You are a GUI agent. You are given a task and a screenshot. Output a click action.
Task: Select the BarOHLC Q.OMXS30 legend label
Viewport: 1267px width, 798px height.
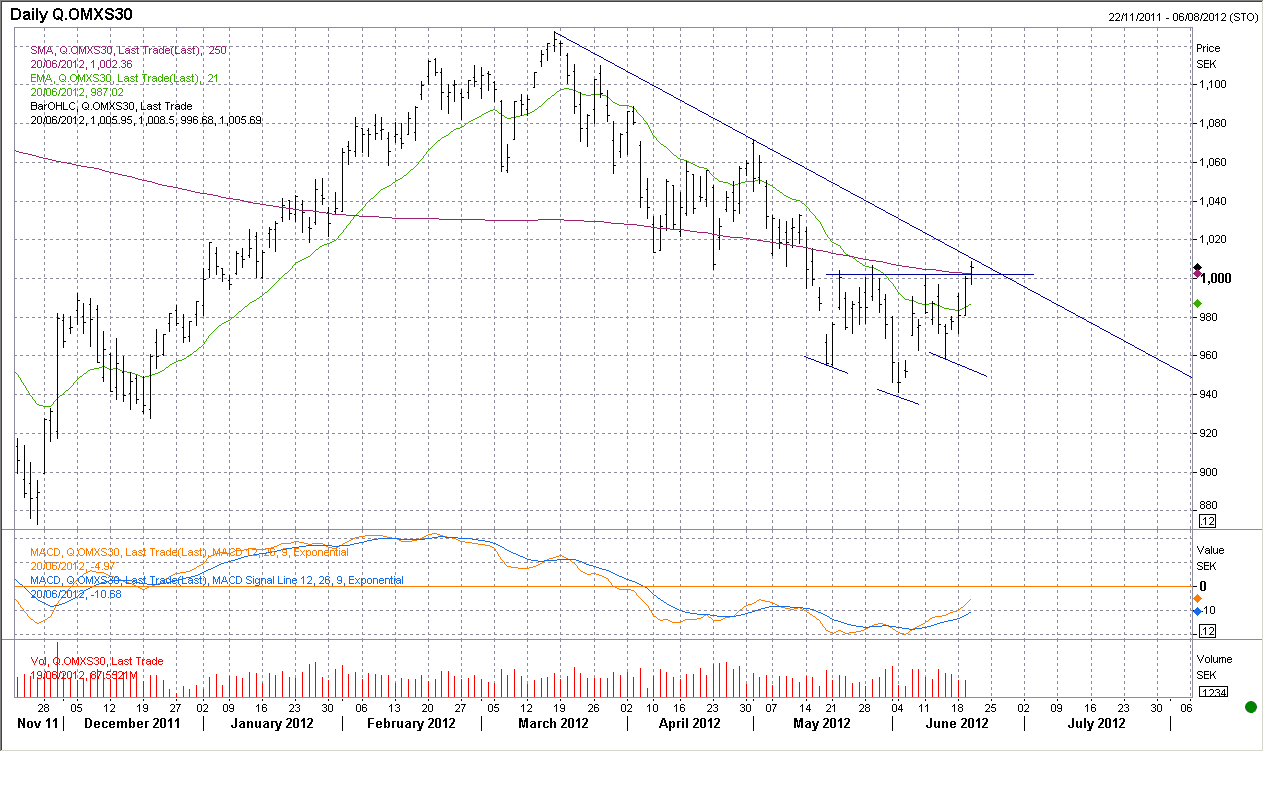tap(111, 106)
